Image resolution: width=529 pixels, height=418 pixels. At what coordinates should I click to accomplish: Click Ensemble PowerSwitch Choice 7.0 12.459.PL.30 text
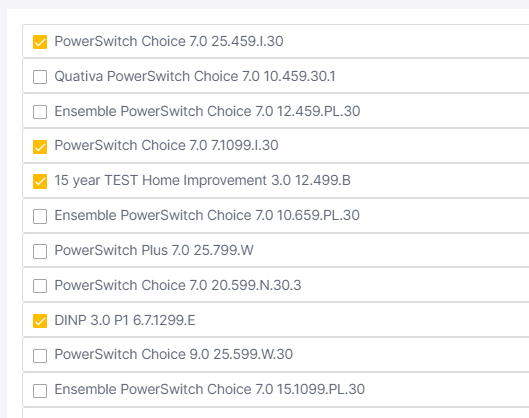coord(207,111)
